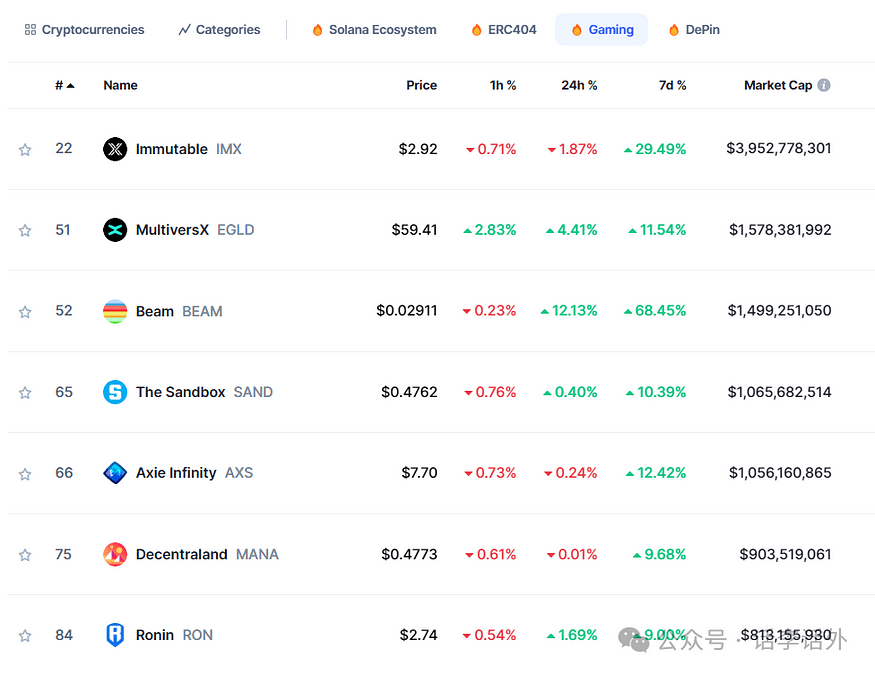Click the Decentraland coin logo

(115, 553)
